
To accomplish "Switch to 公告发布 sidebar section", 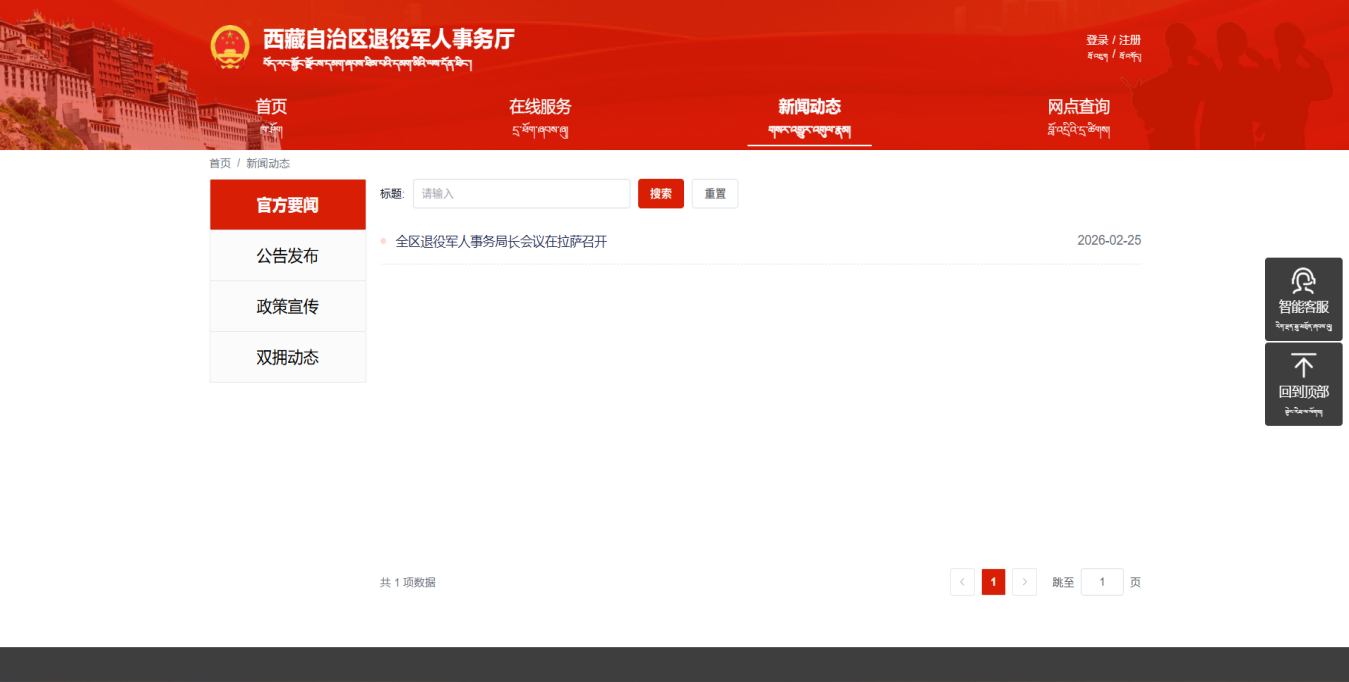I will coord(287,256).
